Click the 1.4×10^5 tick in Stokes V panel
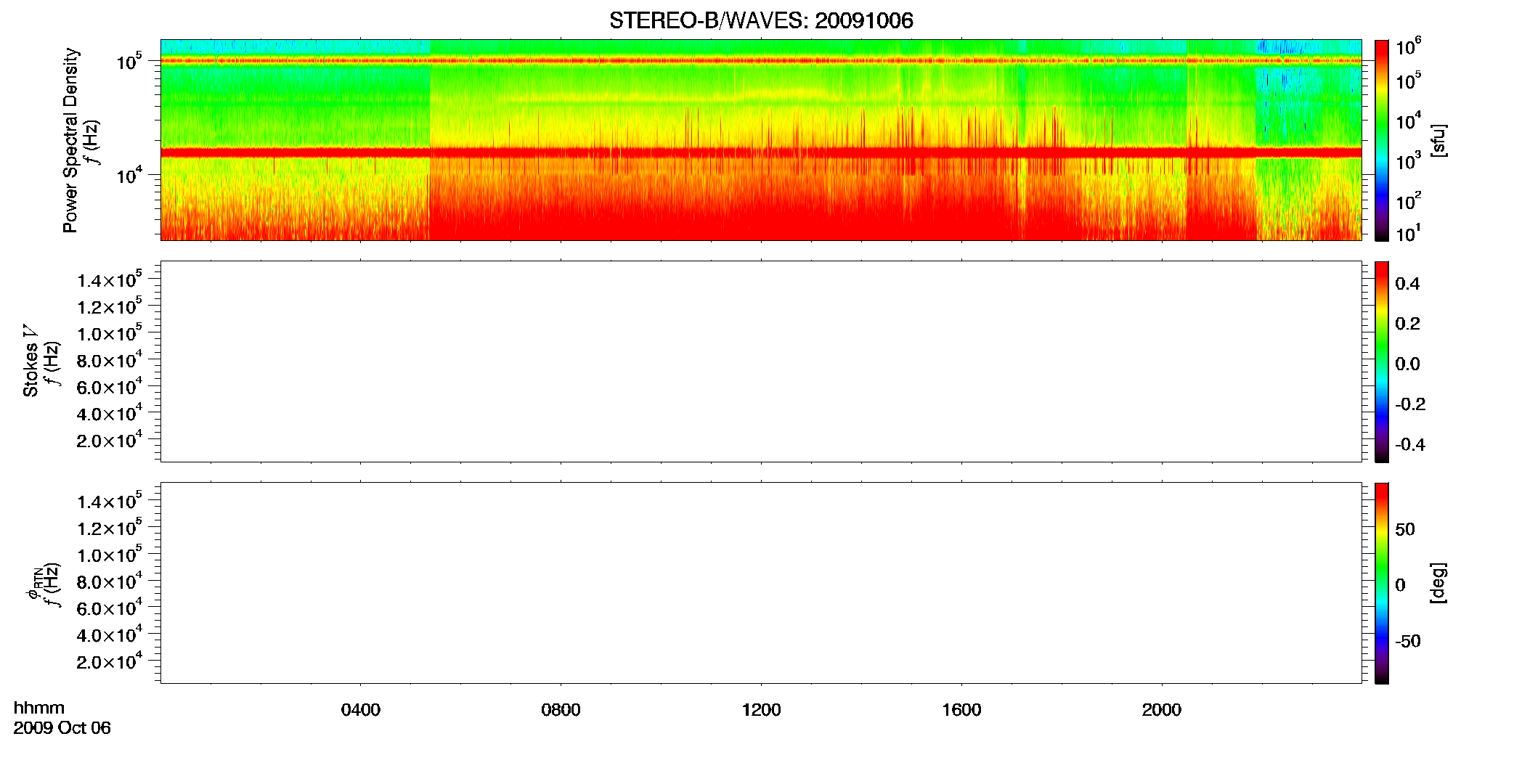Viewport: 1522px width, 784px height. [x=110, y=279]
